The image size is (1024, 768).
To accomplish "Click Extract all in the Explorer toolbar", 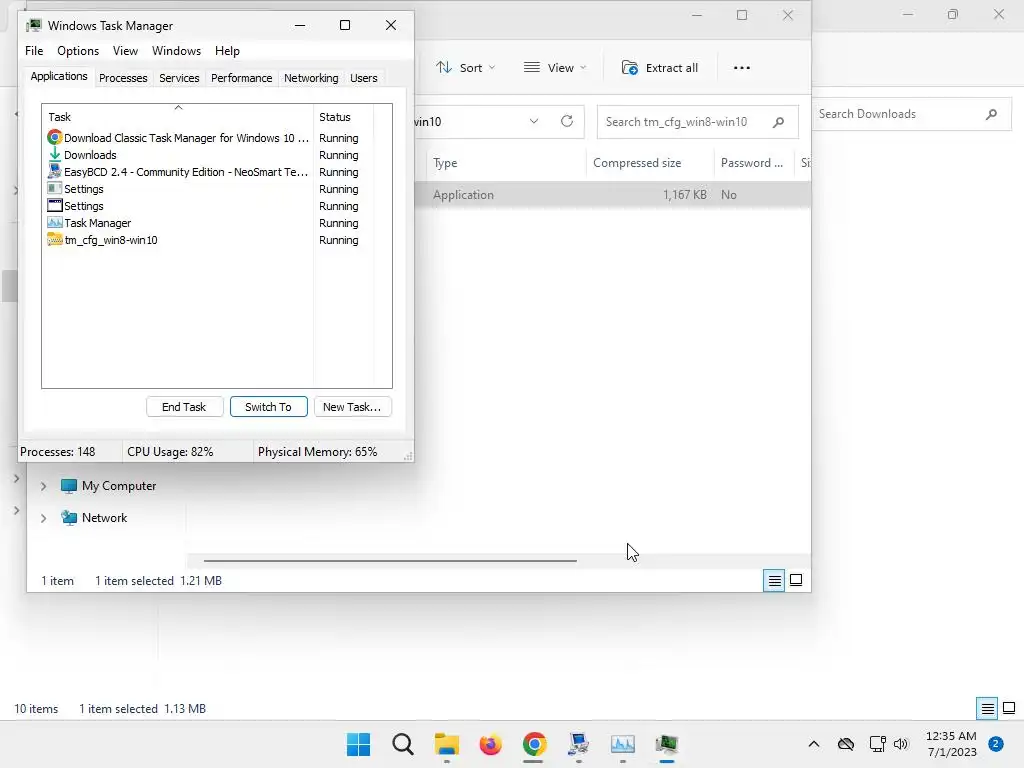I will tap(660, 68).
